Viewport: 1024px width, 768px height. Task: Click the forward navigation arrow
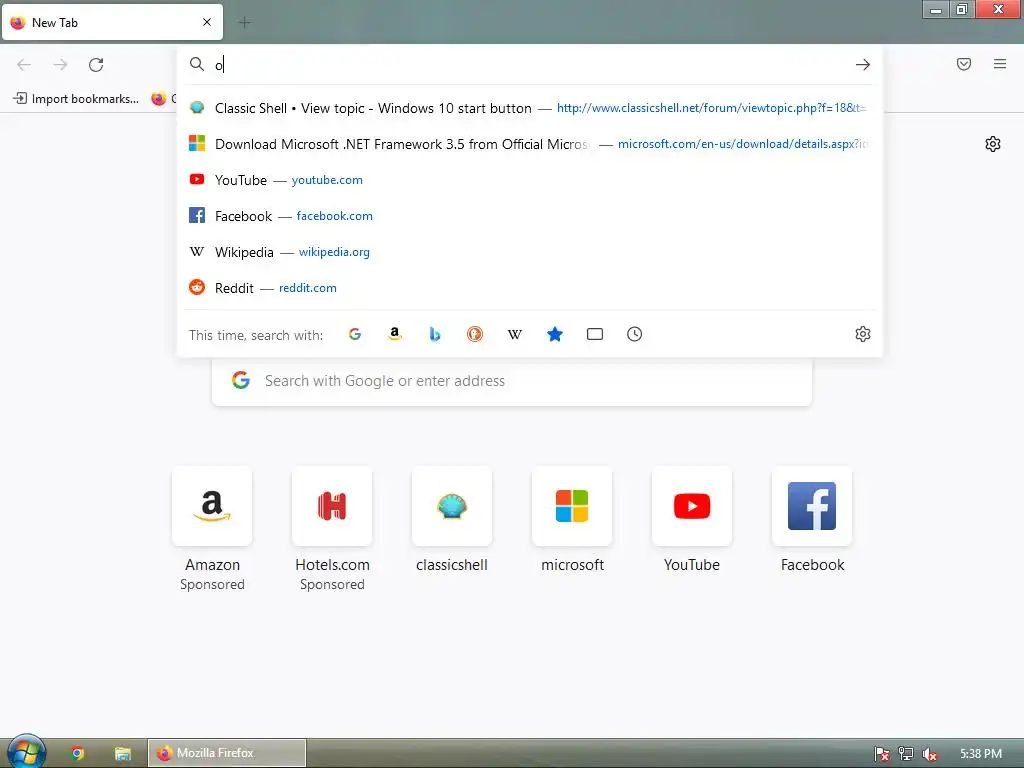coord(60,65)
